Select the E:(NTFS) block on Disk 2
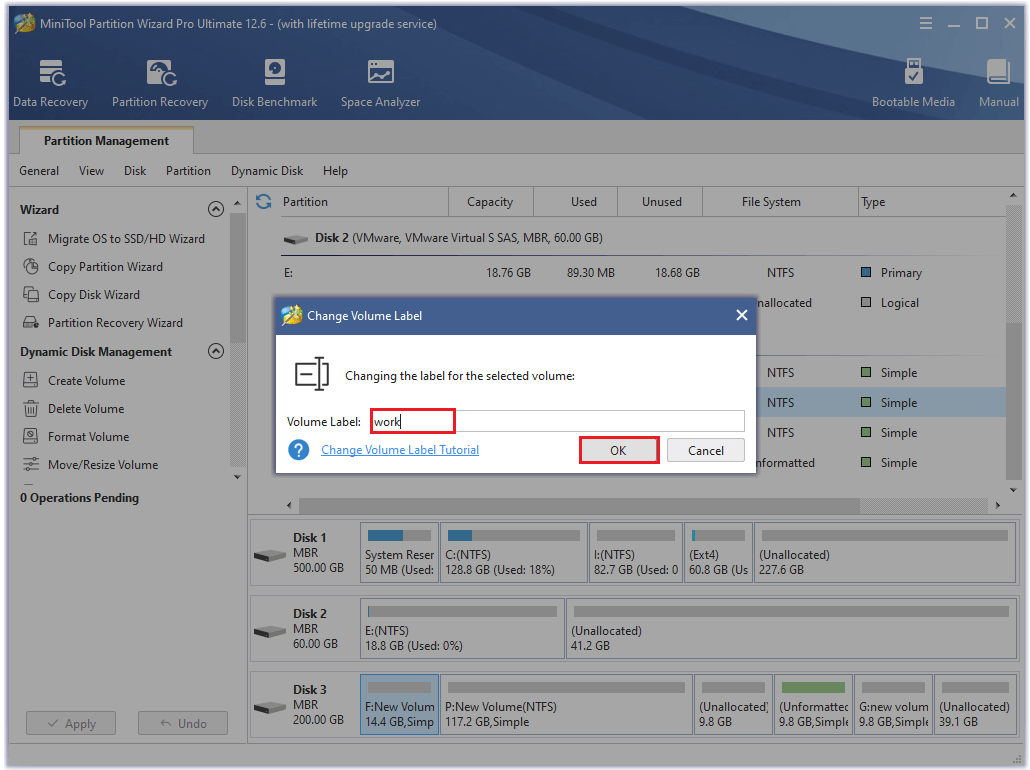 pyautogui.click(x=462, y=628)
